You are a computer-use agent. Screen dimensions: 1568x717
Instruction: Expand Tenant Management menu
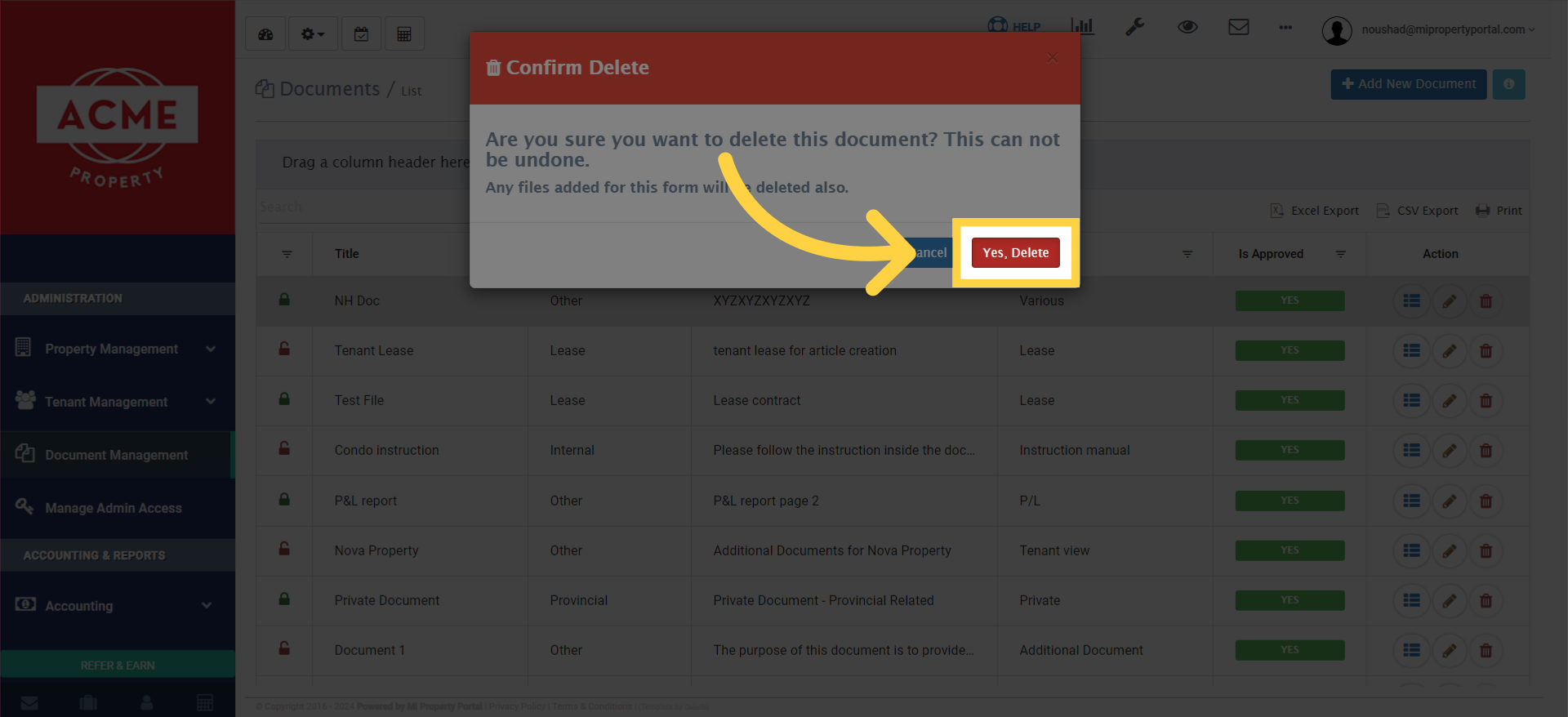click(x=118, y=402)
